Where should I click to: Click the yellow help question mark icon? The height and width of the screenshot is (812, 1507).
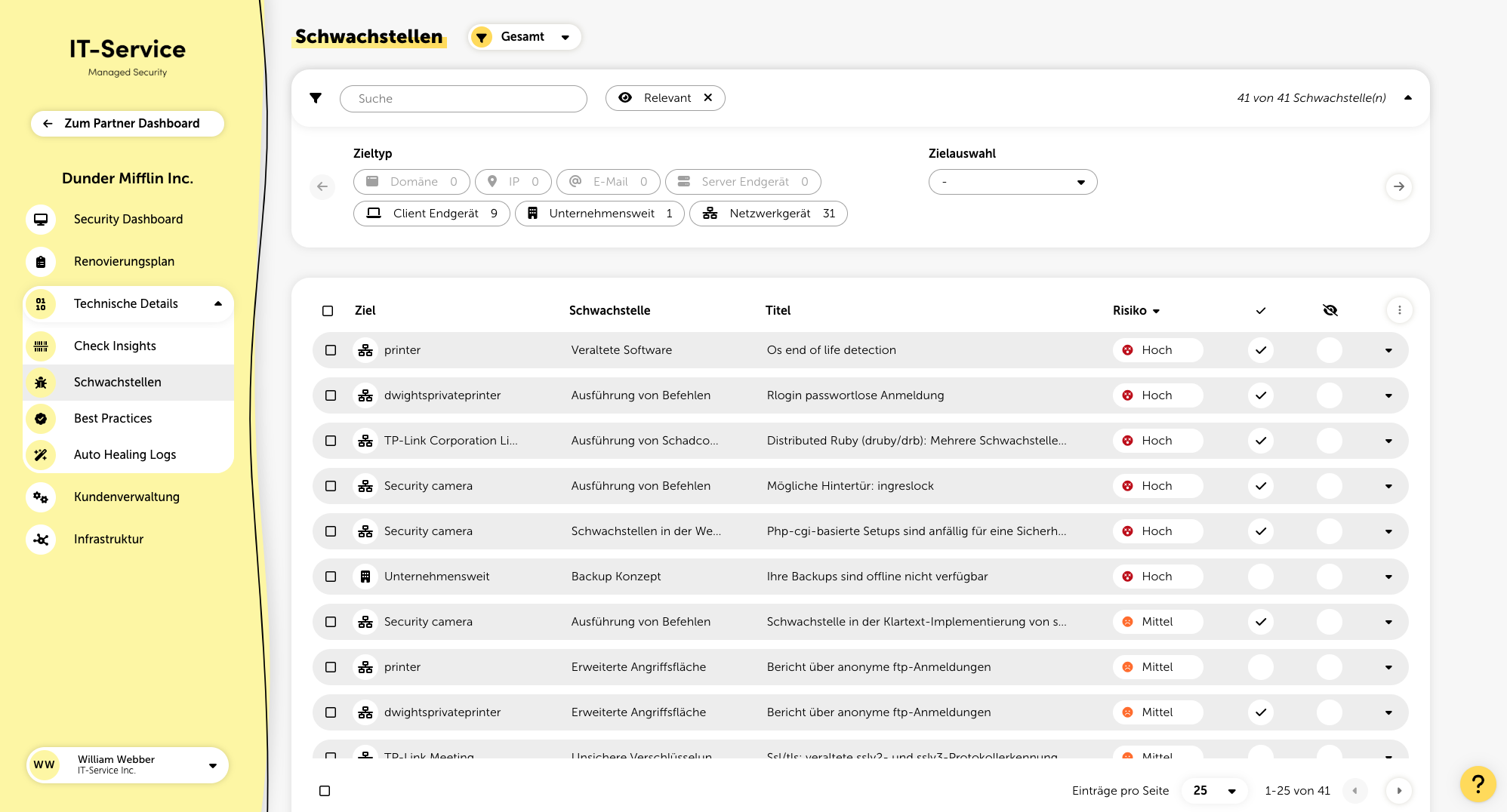click(1478, 785)
